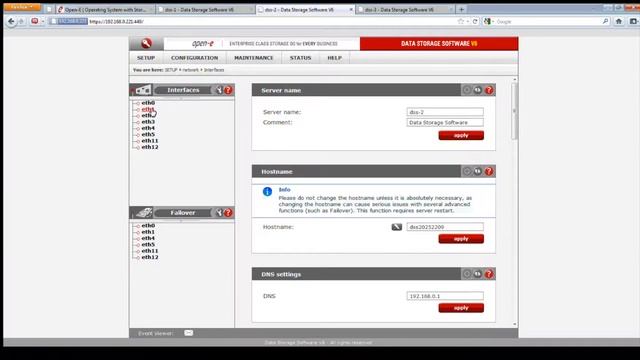The height and width of the screenshot is (360, 640).
Task: Click the search magnifier icon in browser
Action: pos(605,21)
